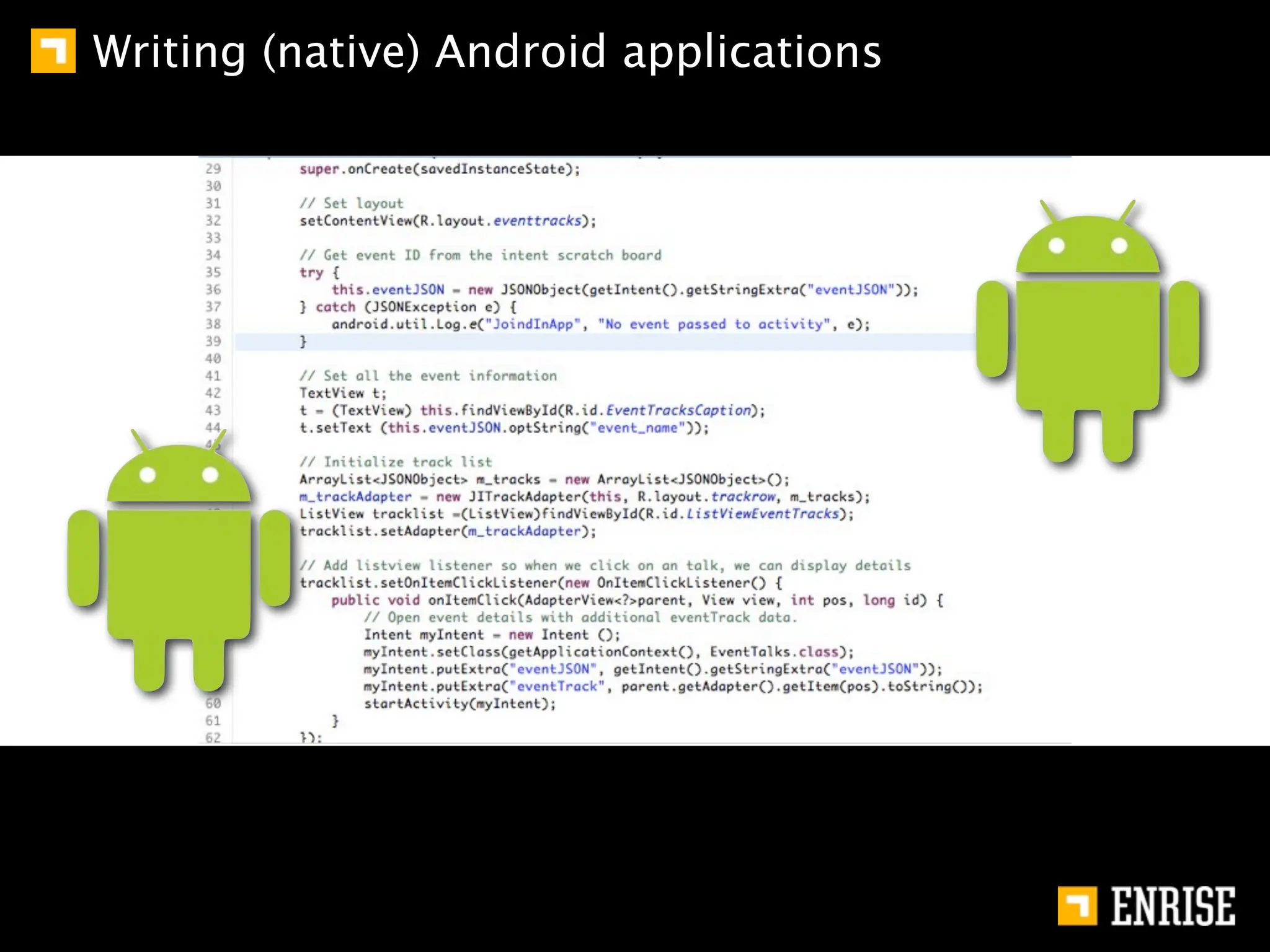Click the "this.eventJSON = new JSONObject" line
The width and height of the screenshot is (1270, 952).
[625, 289]
